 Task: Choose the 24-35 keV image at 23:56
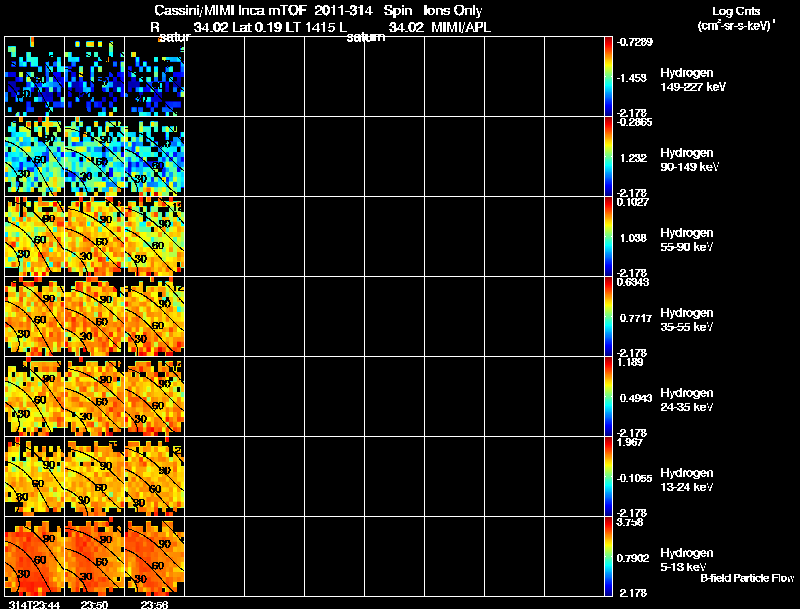click(x=155, y=397)
